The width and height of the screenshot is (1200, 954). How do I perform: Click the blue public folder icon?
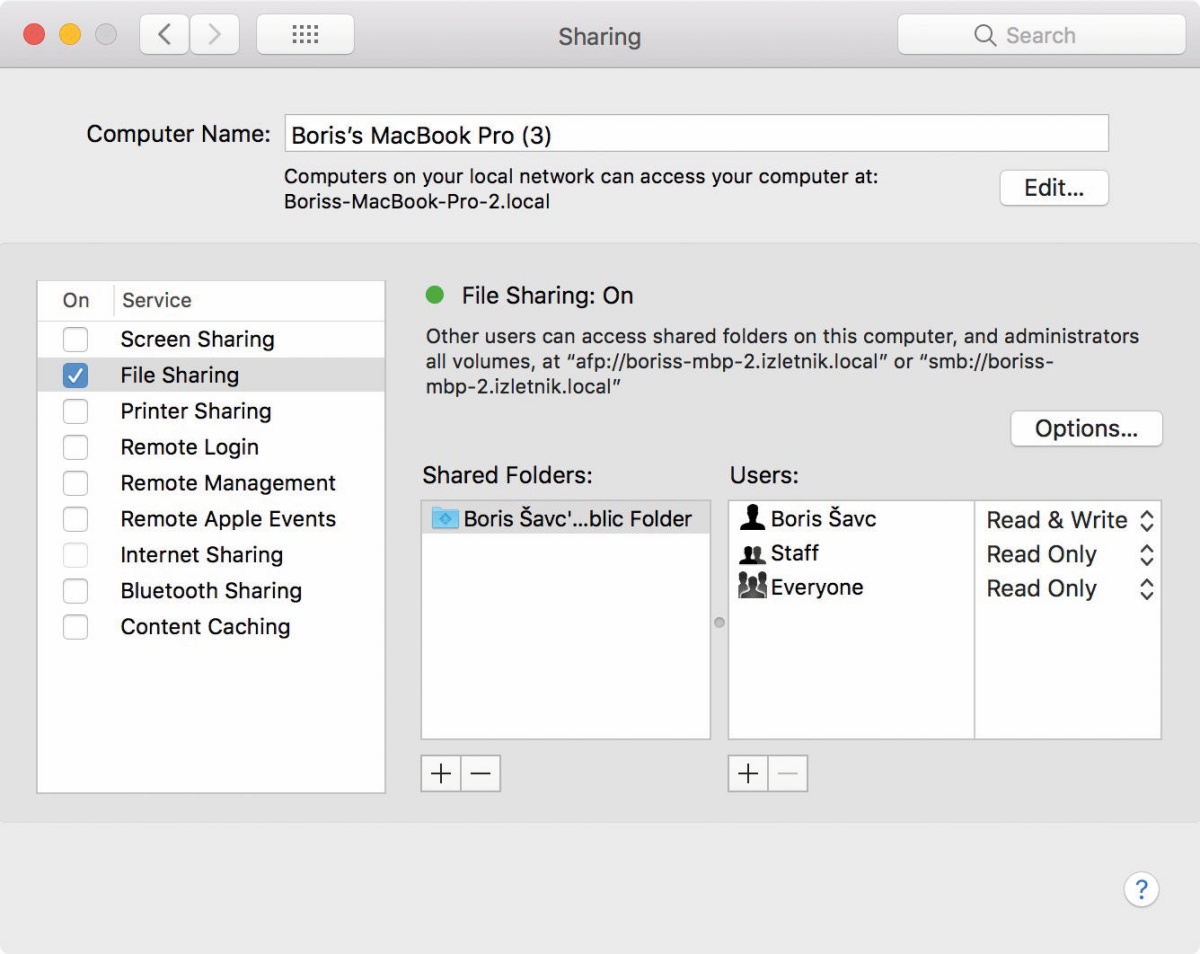pyautogui.click(x=445, y=518)
